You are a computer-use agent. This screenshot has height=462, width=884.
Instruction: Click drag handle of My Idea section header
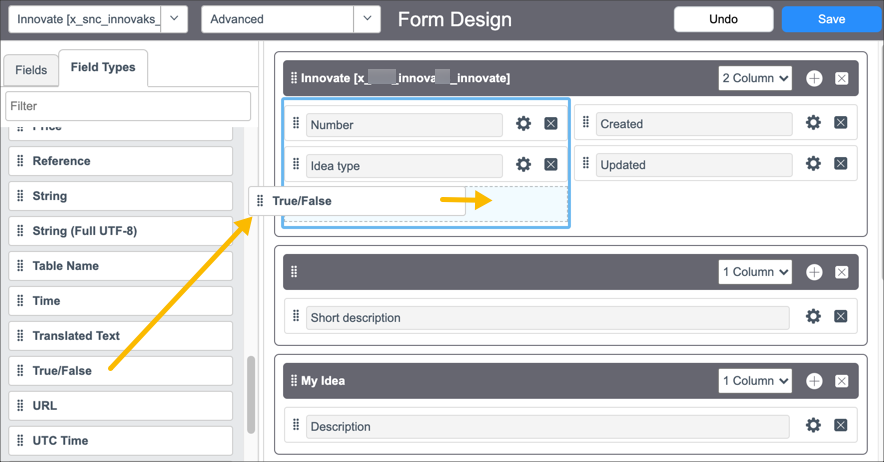294,381
